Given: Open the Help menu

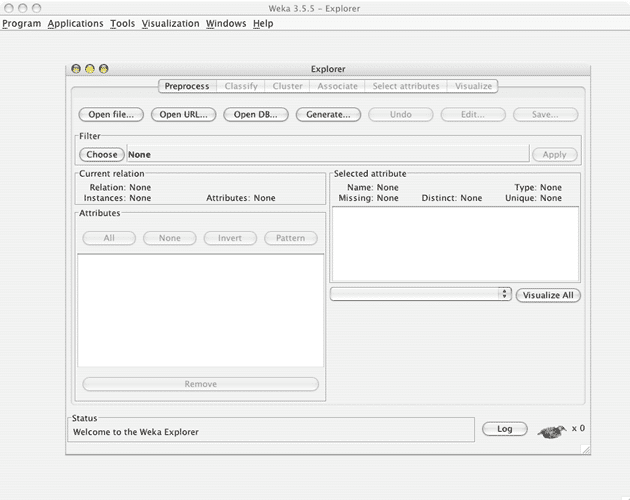Looking at the screenshot, I should coord(263,23).
